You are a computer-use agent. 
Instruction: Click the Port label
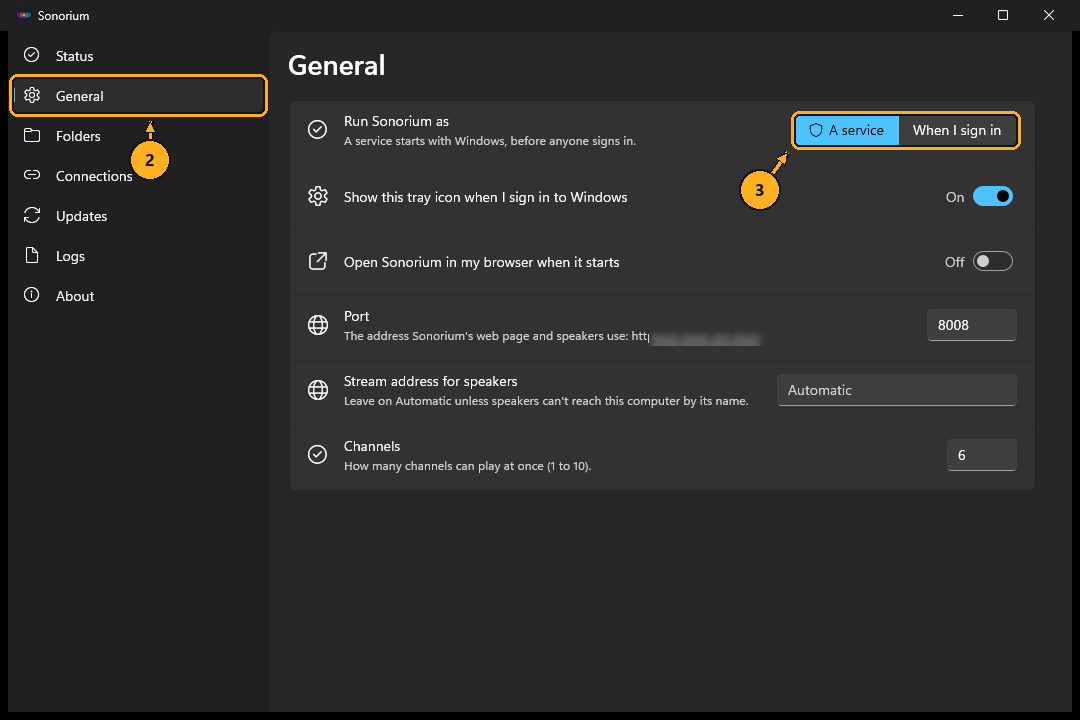pyautogui.click(x=356, y=316)
